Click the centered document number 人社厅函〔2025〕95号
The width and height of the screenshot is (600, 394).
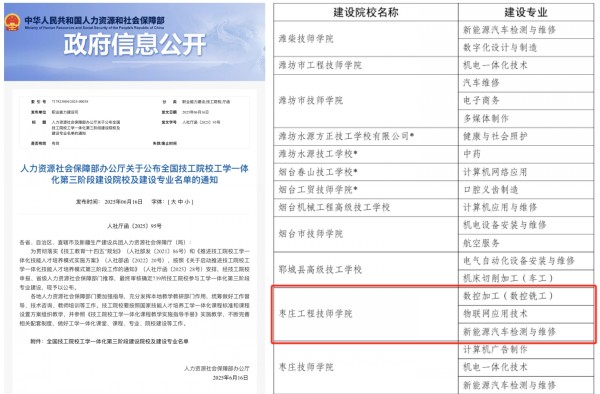pos(134,226)
